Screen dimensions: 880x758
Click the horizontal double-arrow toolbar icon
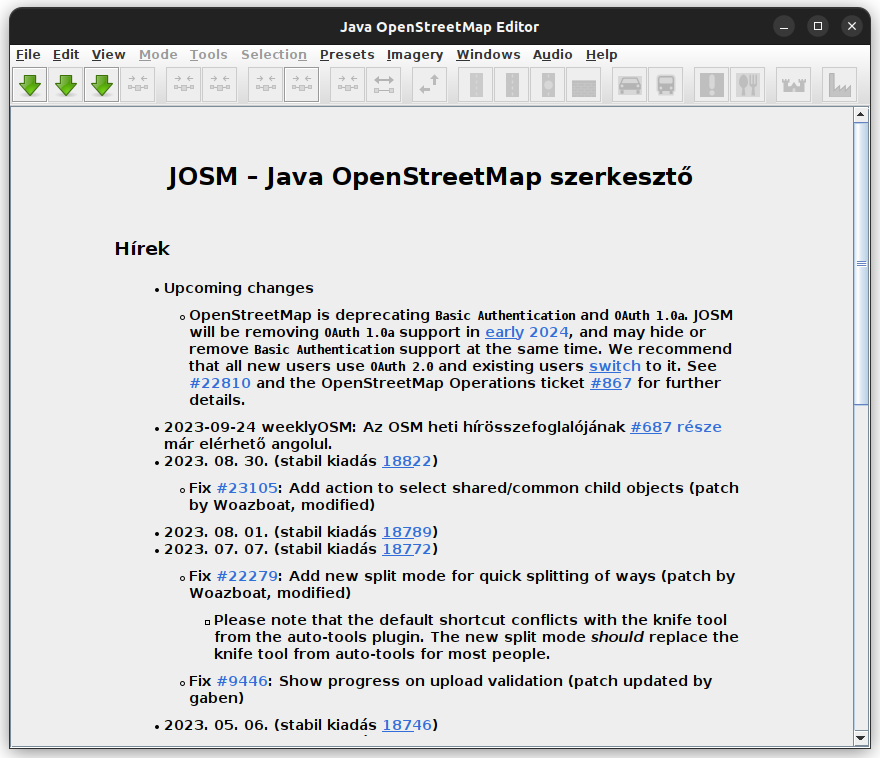coord(383,85)
